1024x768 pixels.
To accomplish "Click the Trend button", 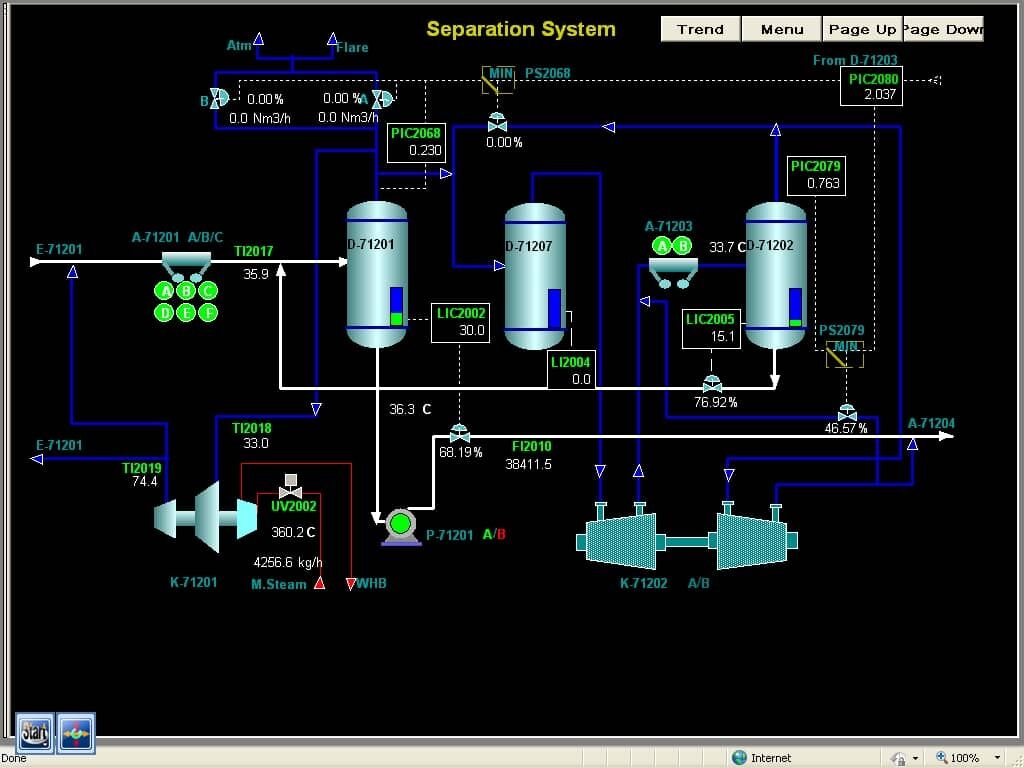I will 700,29.
